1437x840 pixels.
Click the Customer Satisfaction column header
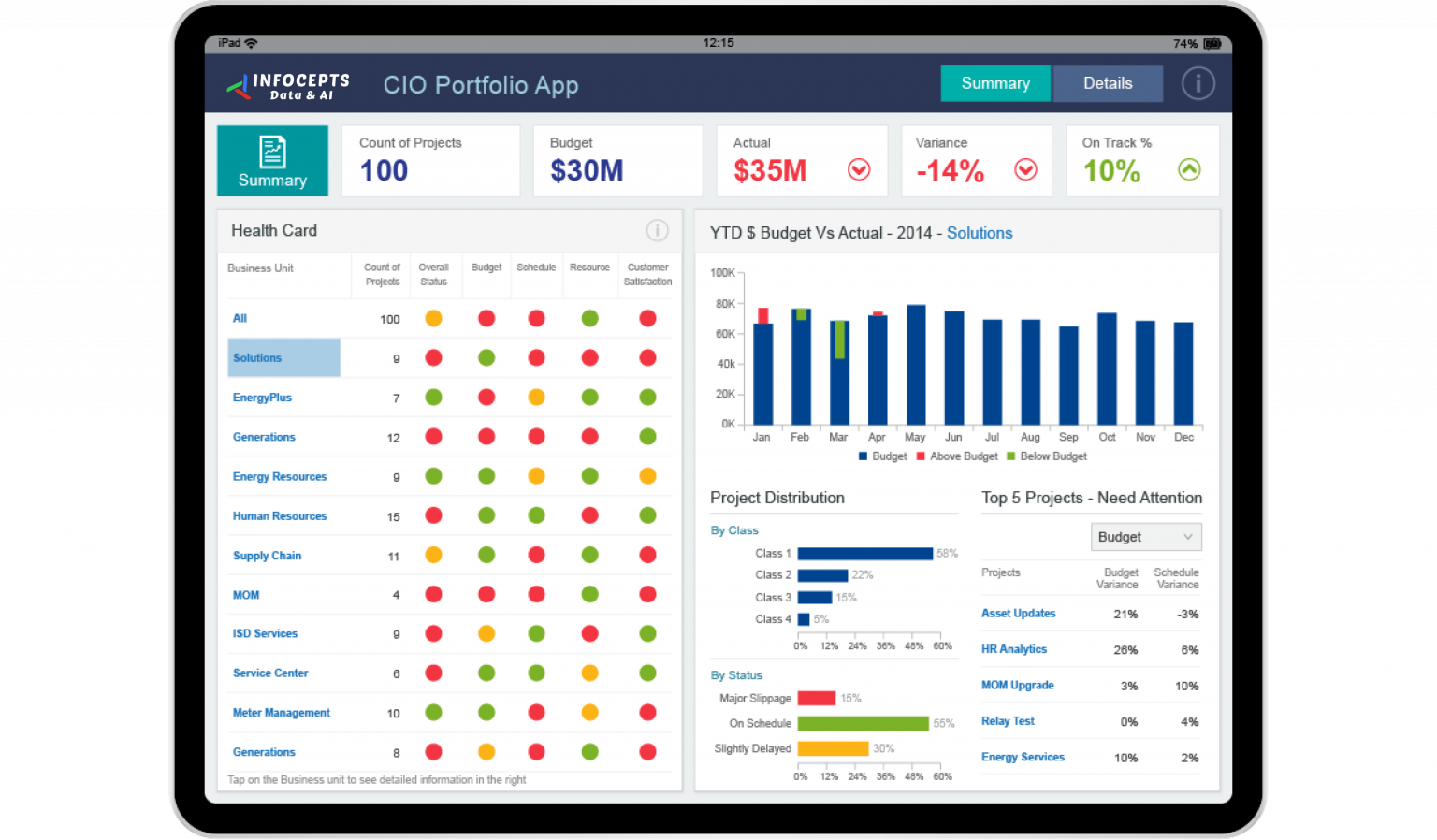(647, 274)
